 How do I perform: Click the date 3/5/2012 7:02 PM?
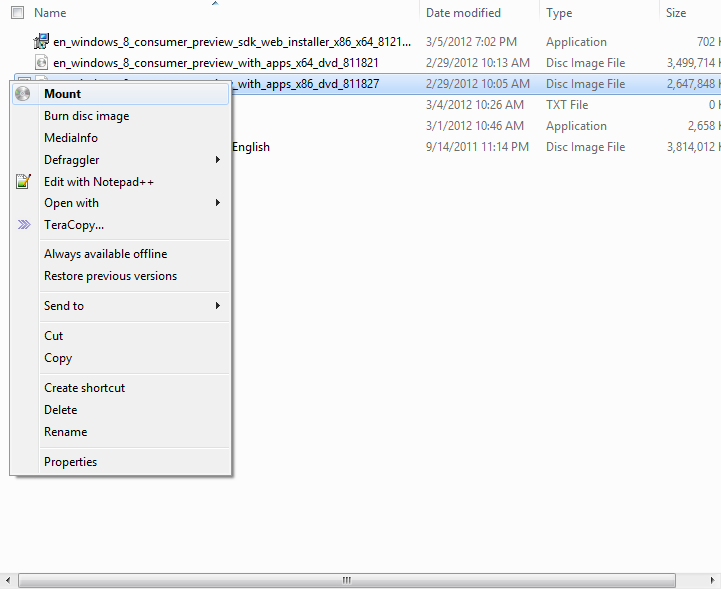[x=471, y=42]
